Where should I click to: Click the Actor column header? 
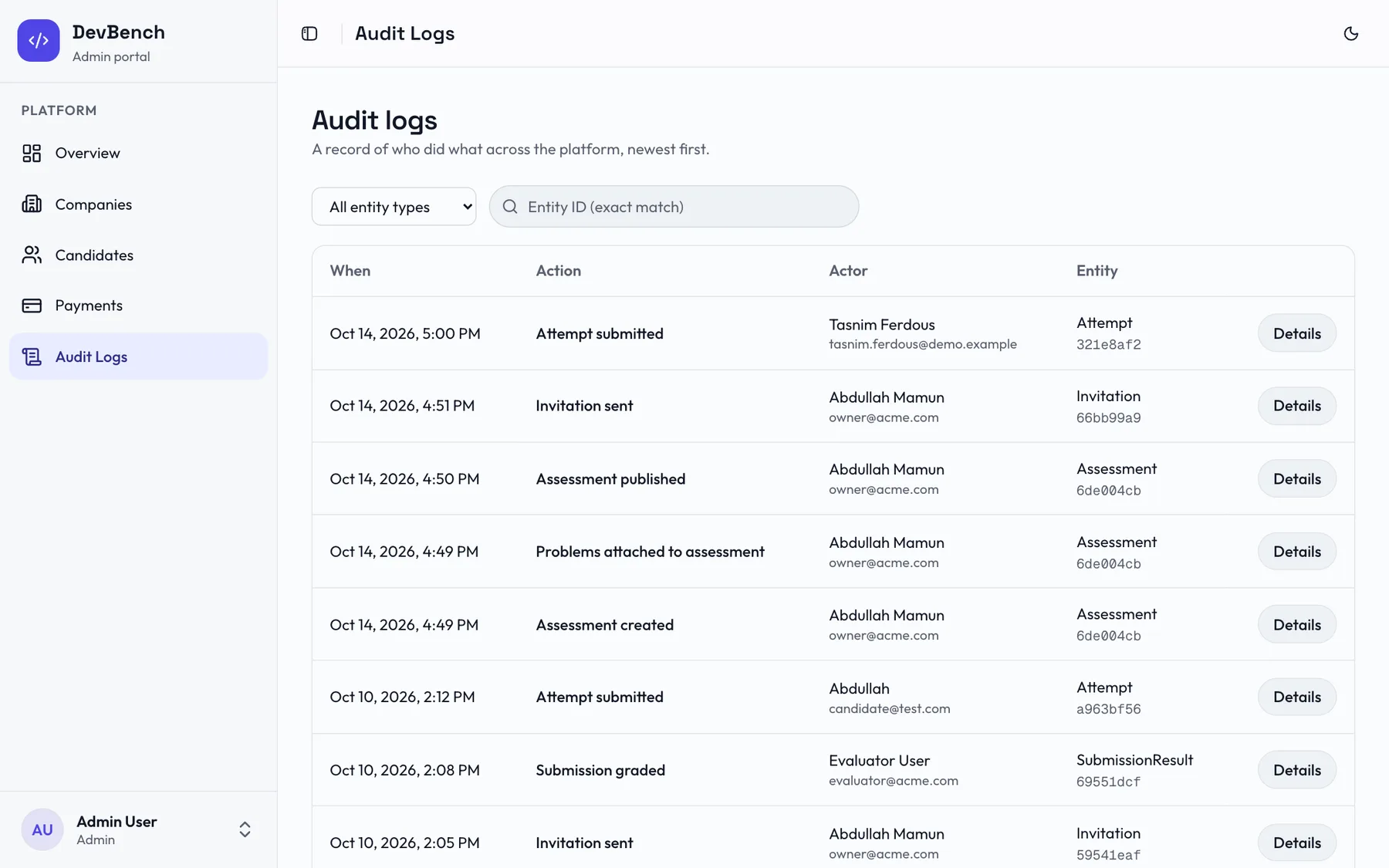848,271
